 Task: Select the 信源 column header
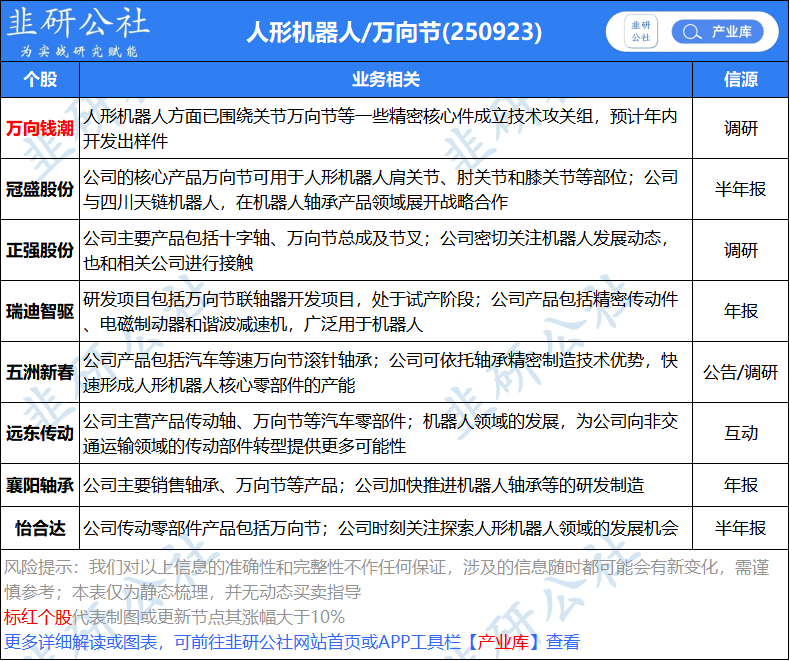(x=739, y=79)
